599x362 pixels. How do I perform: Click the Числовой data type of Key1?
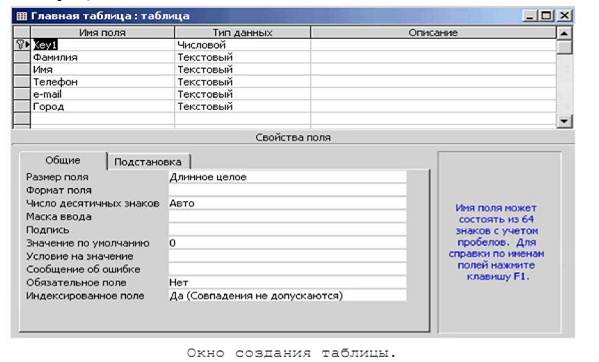[x=243, y=45]
